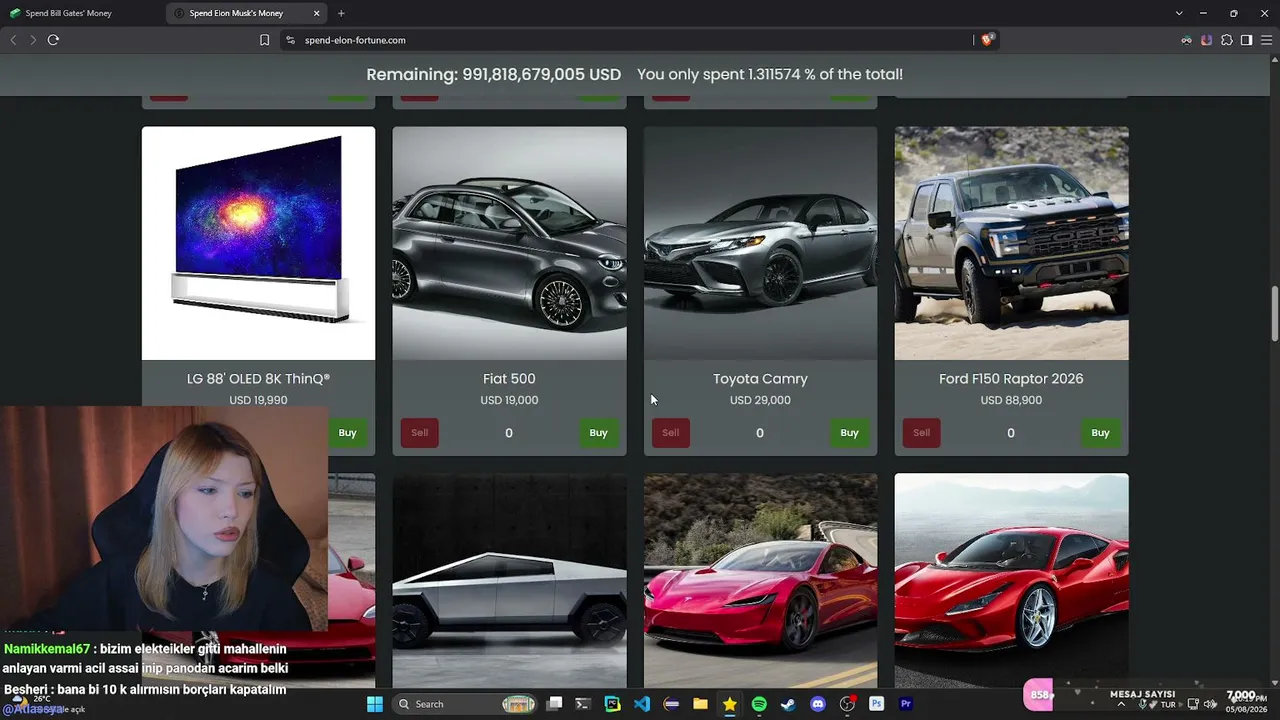Viewport: 1280px width, 720px height.
Task: Open site settings icon in address bar
Action: [290, 40]
